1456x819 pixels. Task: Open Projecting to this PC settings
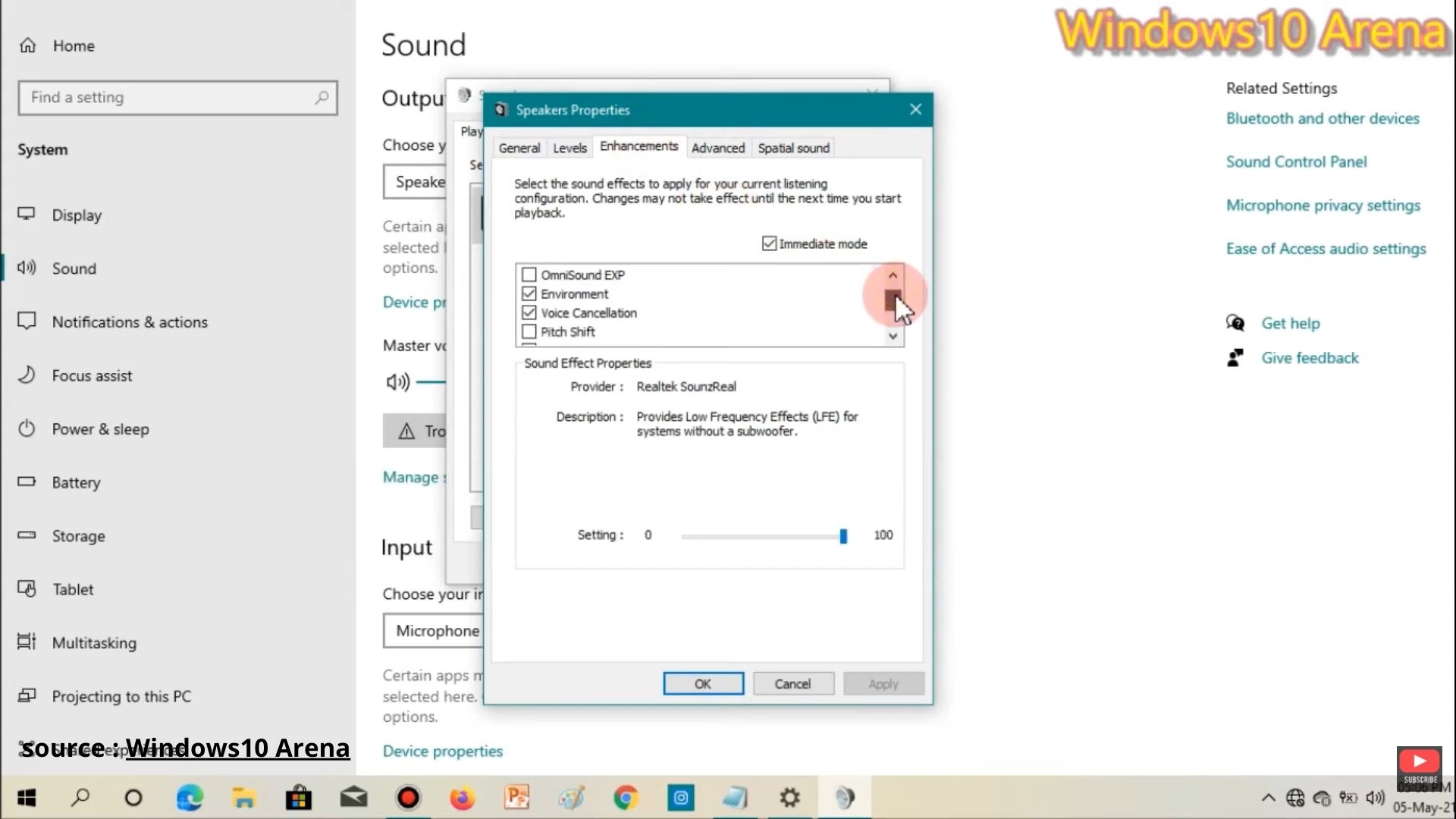(x=105, y=696)
